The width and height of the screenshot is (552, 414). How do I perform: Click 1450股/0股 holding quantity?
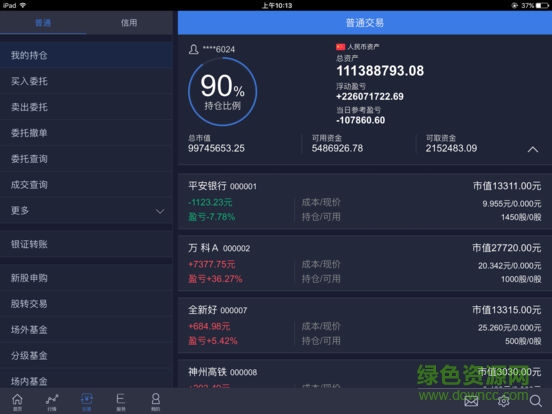coord(521,217)
